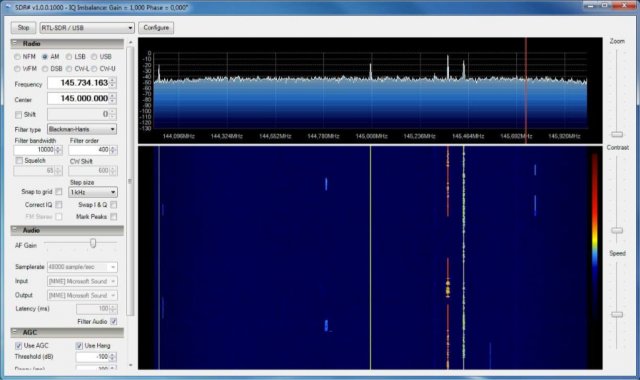Screen dimensions: 640x380
Task: Click the AF Gain slider handle
Action: pos(93,243)
